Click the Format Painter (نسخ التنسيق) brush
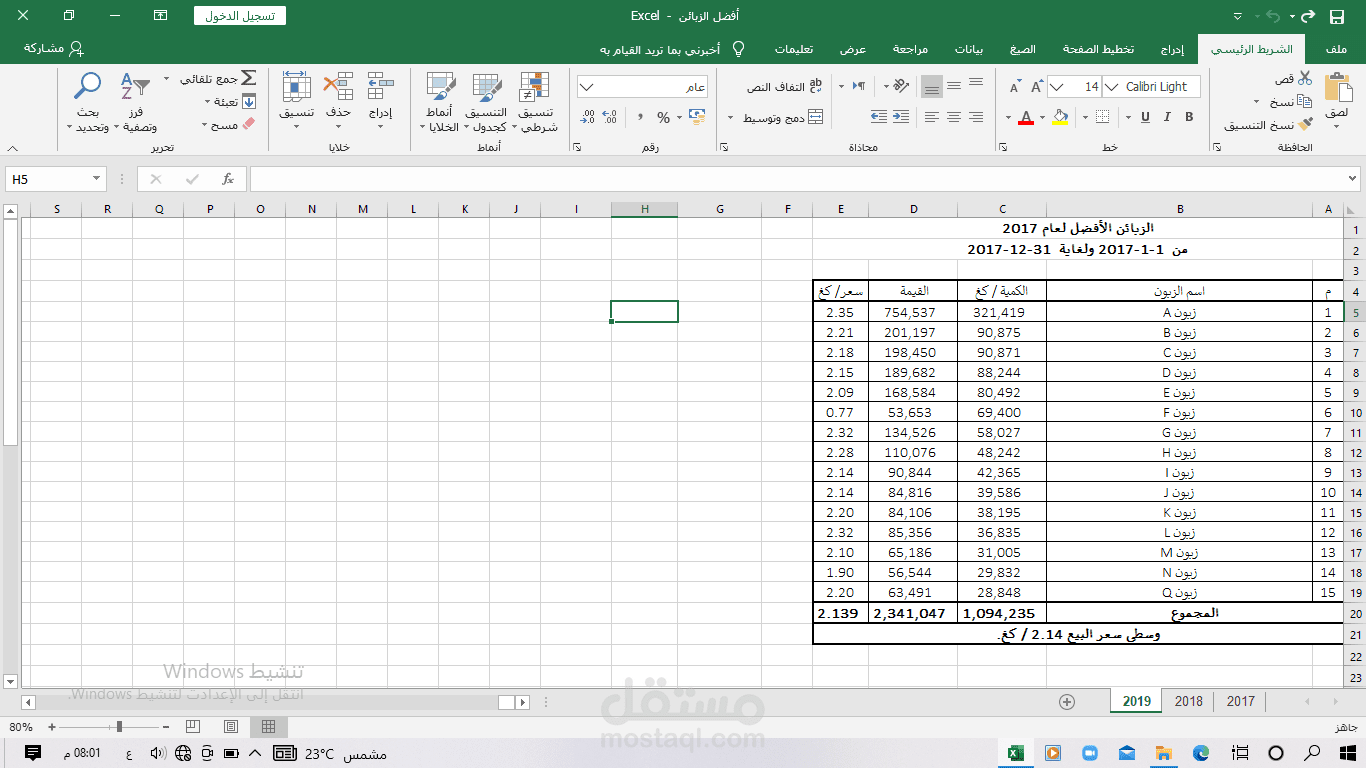1366x768 pixels. (x=1305, y=125)
